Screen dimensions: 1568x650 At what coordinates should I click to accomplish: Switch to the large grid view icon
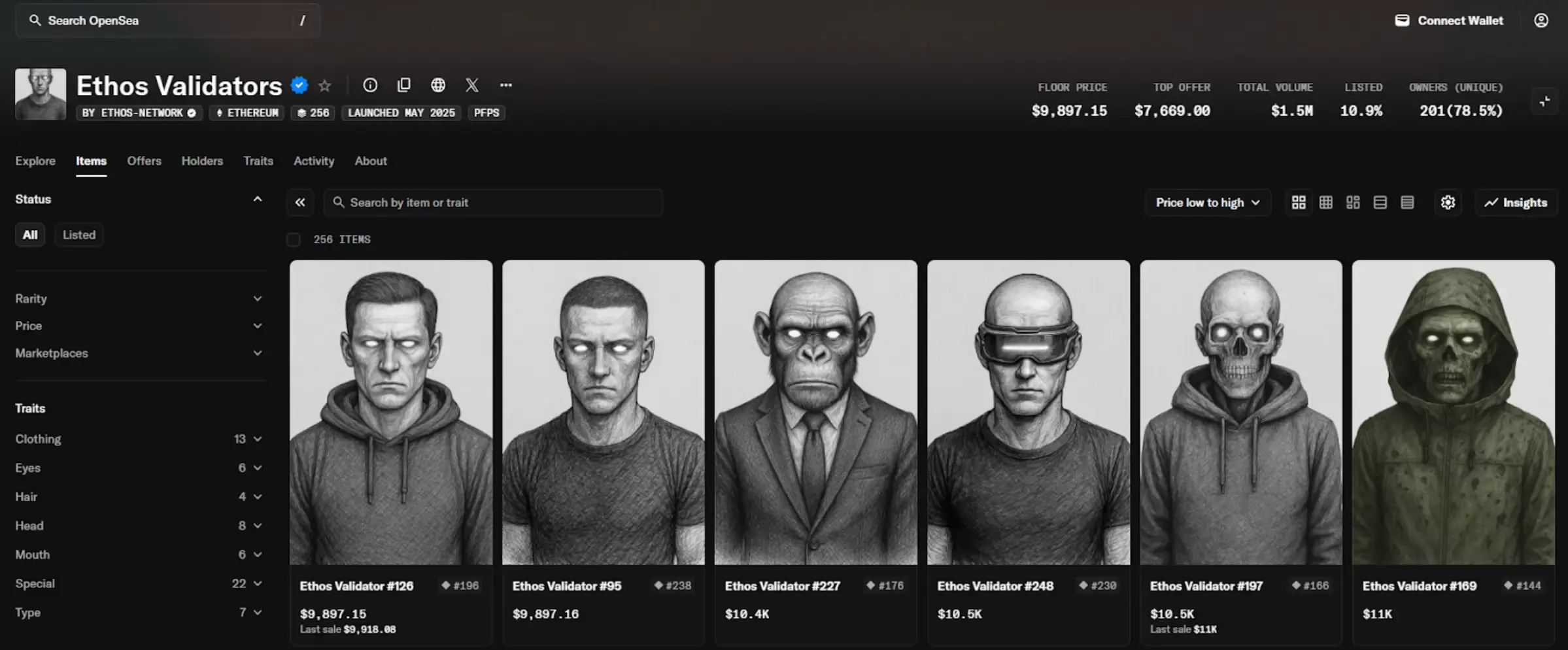1299,203
